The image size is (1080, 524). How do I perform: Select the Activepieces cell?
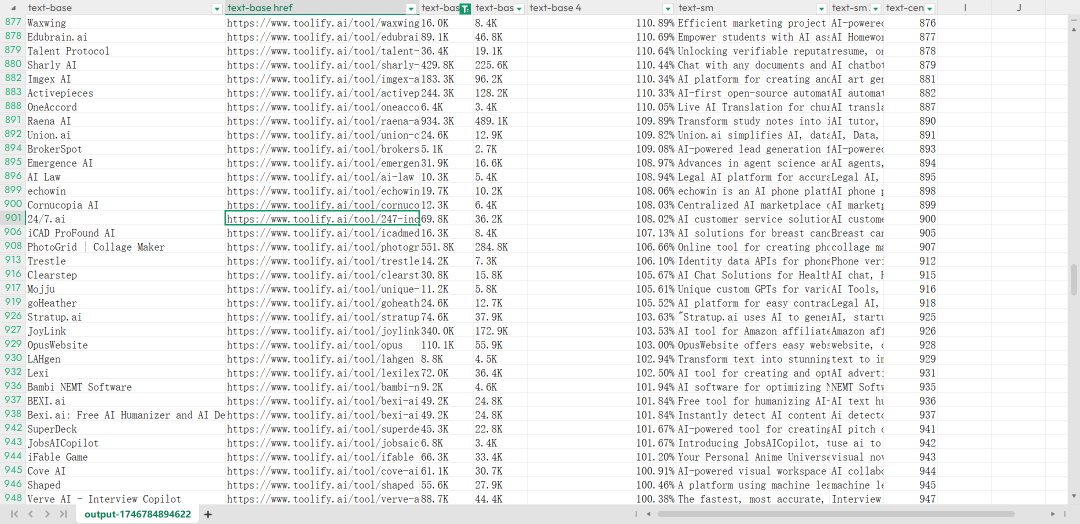click(x=125, y=93)
